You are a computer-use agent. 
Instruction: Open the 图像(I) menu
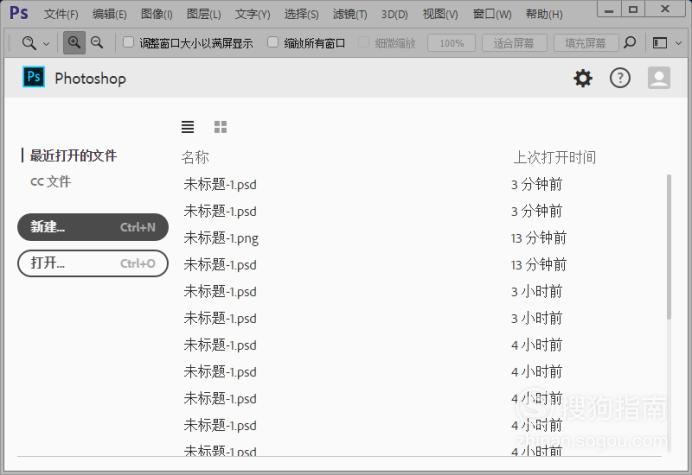[x=156, y=14]
